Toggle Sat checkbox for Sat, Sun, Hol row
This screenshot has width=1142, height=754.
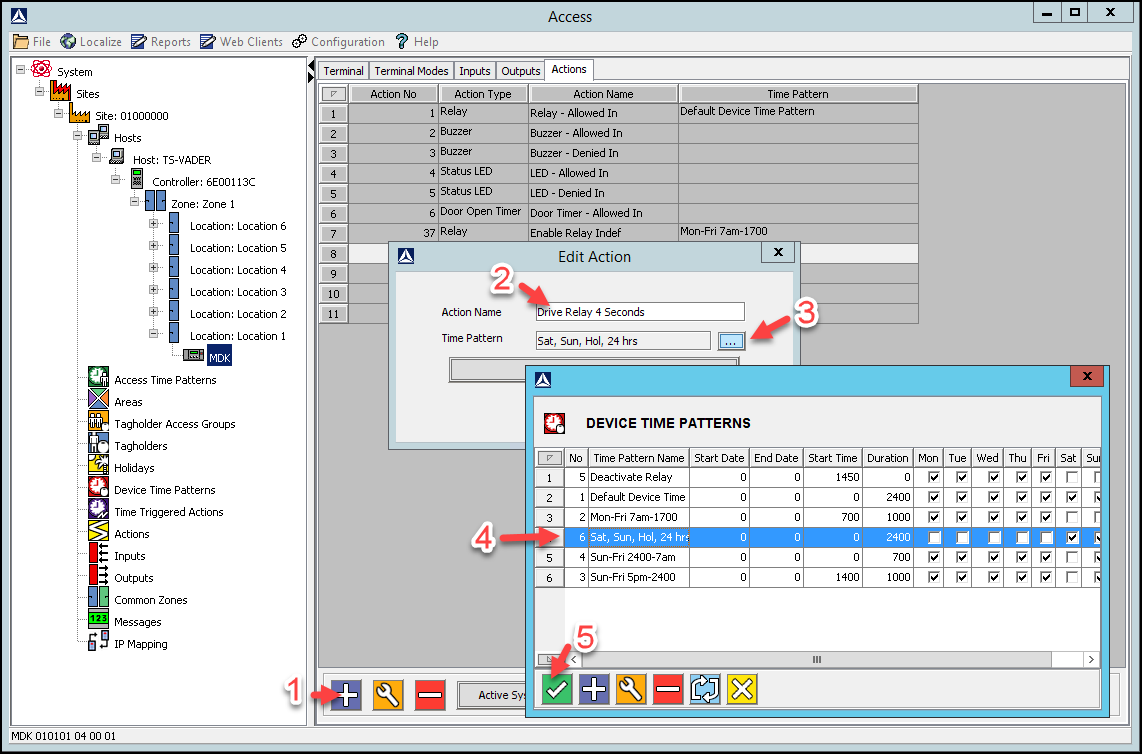(1071, 537)
